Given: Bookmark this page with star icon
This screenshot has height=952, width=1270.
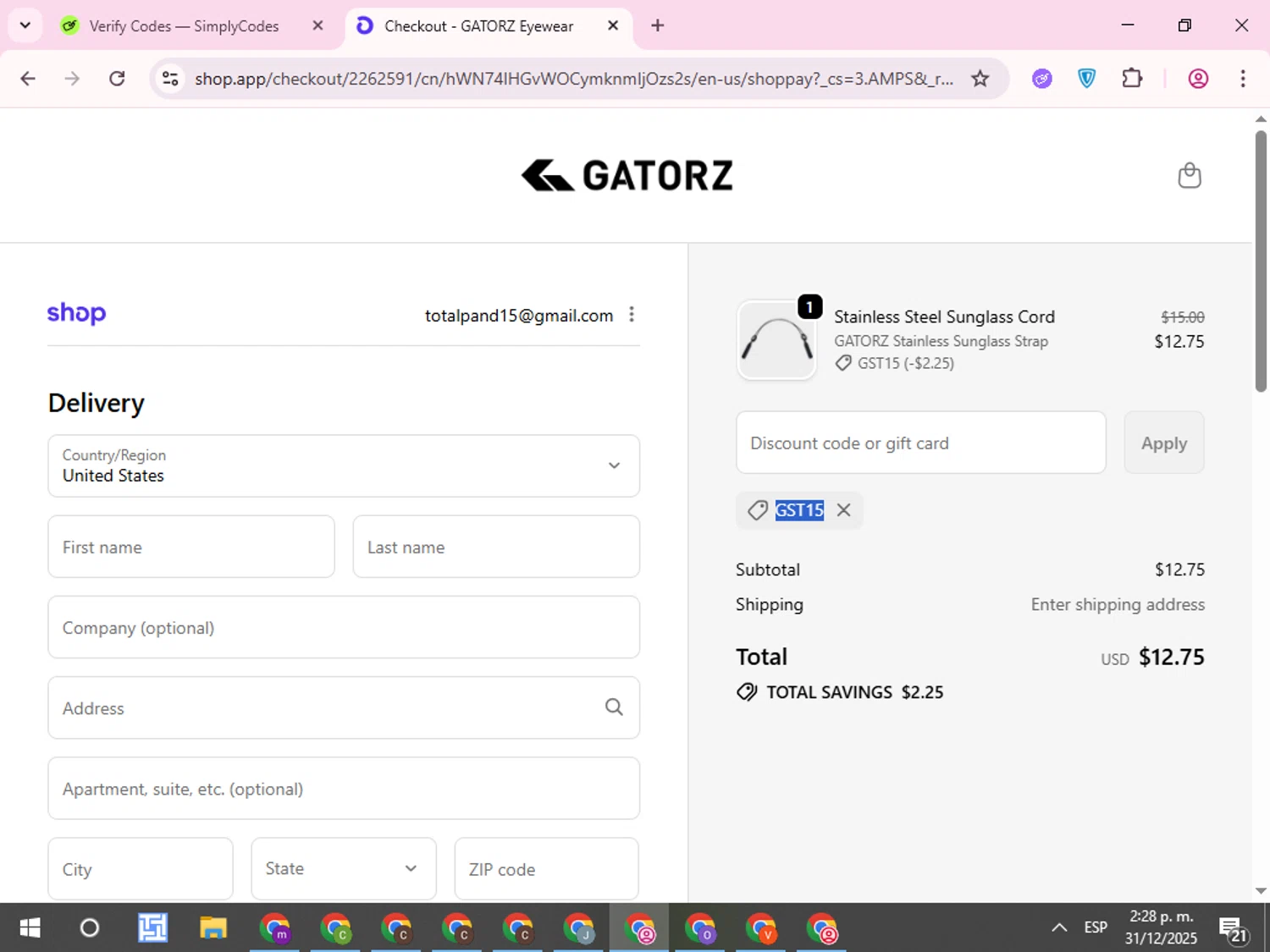Looking at the screenshot, I should [980, 79].
